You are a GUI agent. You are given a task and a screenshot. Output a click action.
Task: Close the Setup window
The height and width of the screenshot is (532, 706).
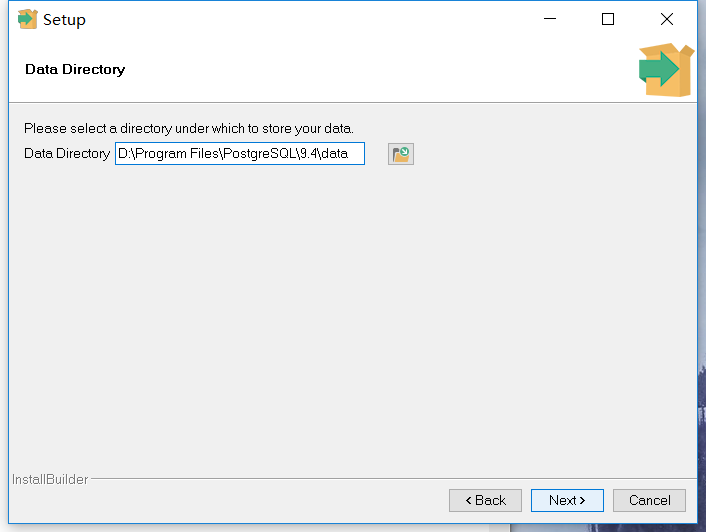(667, 19)
